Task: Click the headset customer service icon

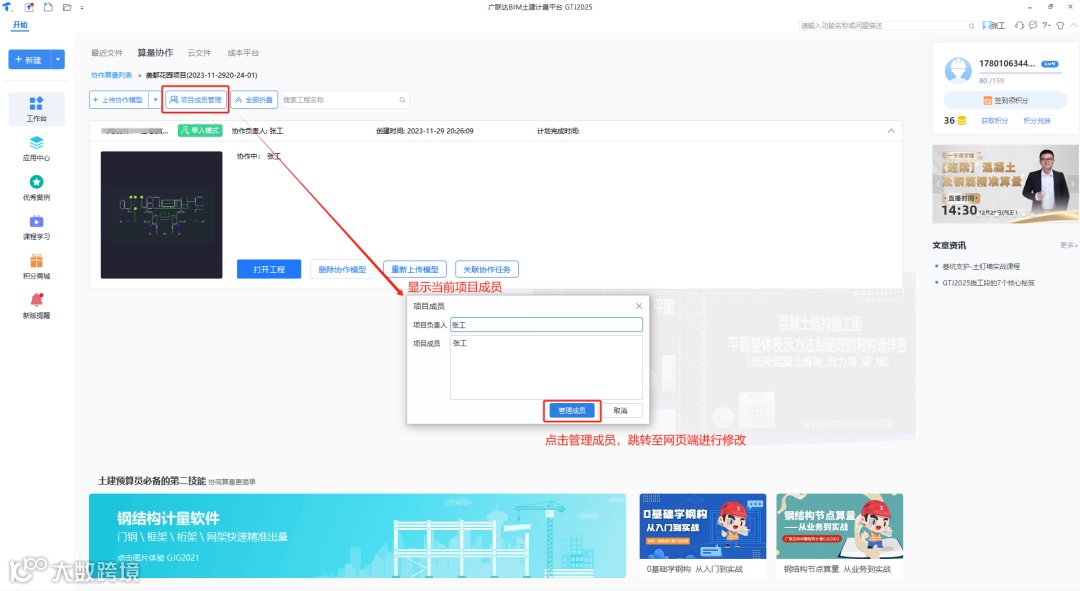Action: click(x=1019, y=25)
